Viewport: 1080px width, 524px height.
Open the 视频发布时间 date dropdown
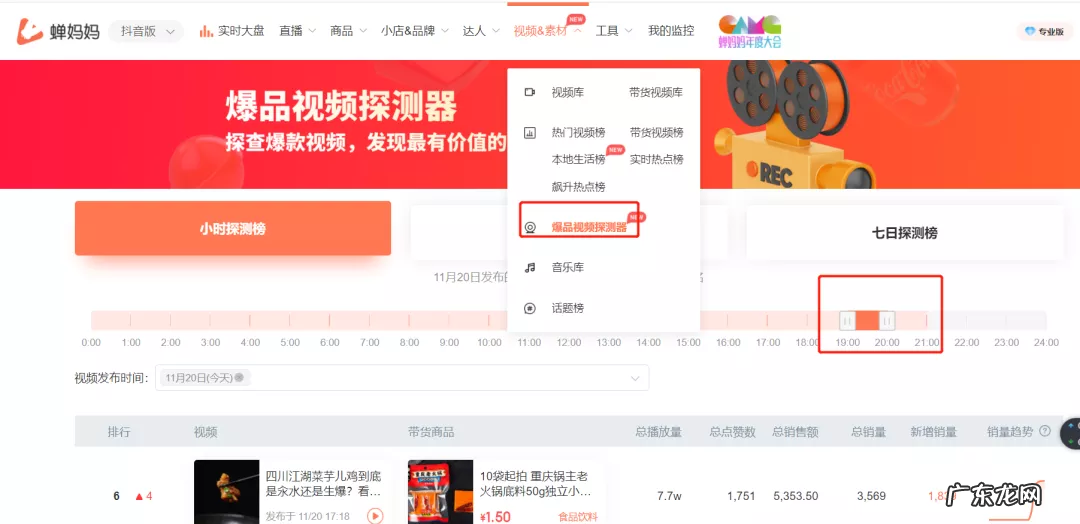pos(402,377)
